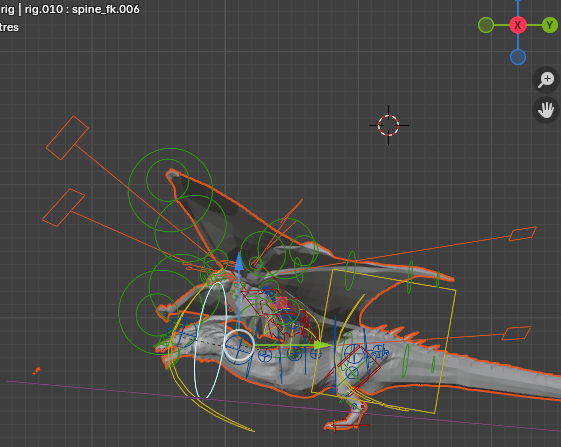The image size is (561, 447).
Task: Click the rig.010 : spine_fk.006 overlay text
Action: pos(82,9)
